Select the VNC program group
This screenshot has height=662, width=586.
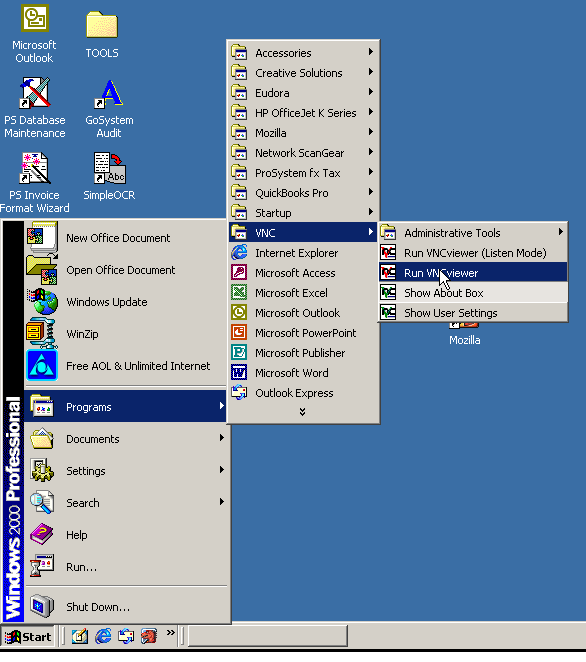click(303, 232)
